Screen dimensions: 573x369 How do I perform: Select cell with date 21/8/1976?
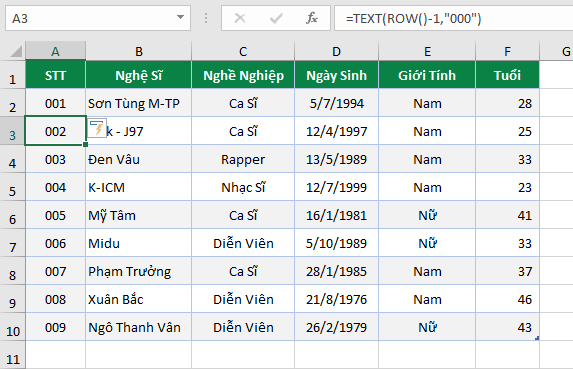point(337,299)
